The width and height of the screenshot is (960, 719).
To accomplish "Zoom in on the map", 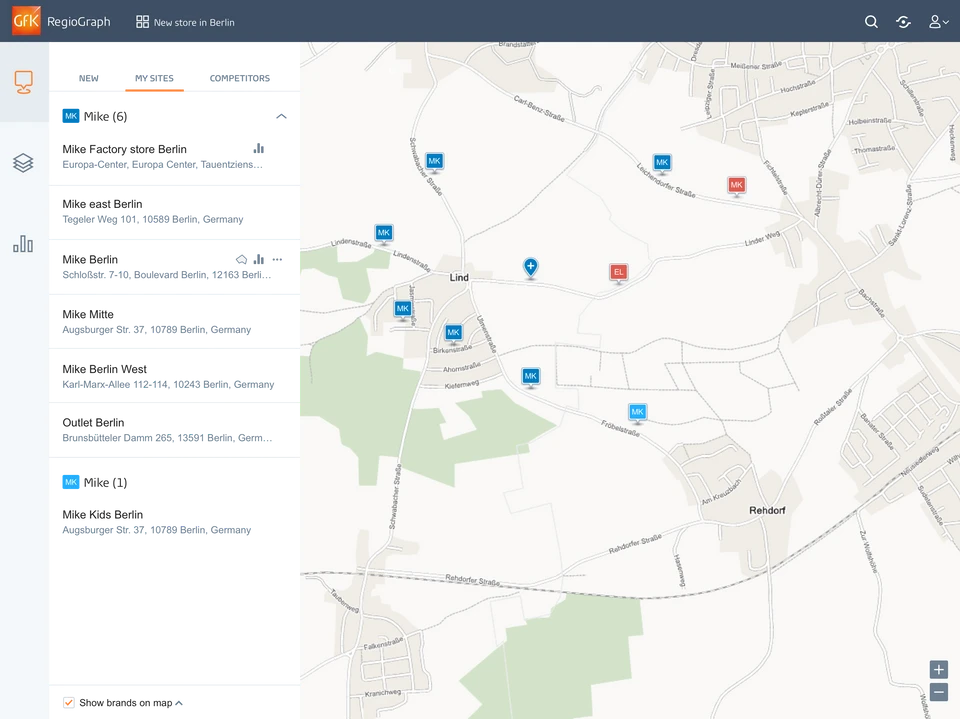I will coord(939,669).
